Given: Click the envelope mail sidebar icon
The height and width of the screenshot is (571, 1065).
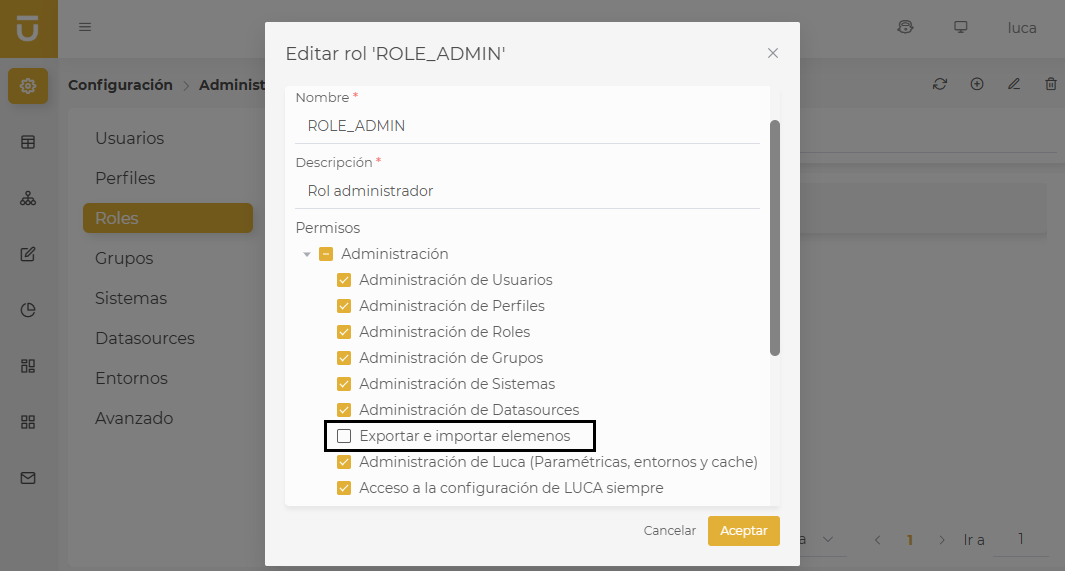Looking at the screenshot, I should (28, 478).
